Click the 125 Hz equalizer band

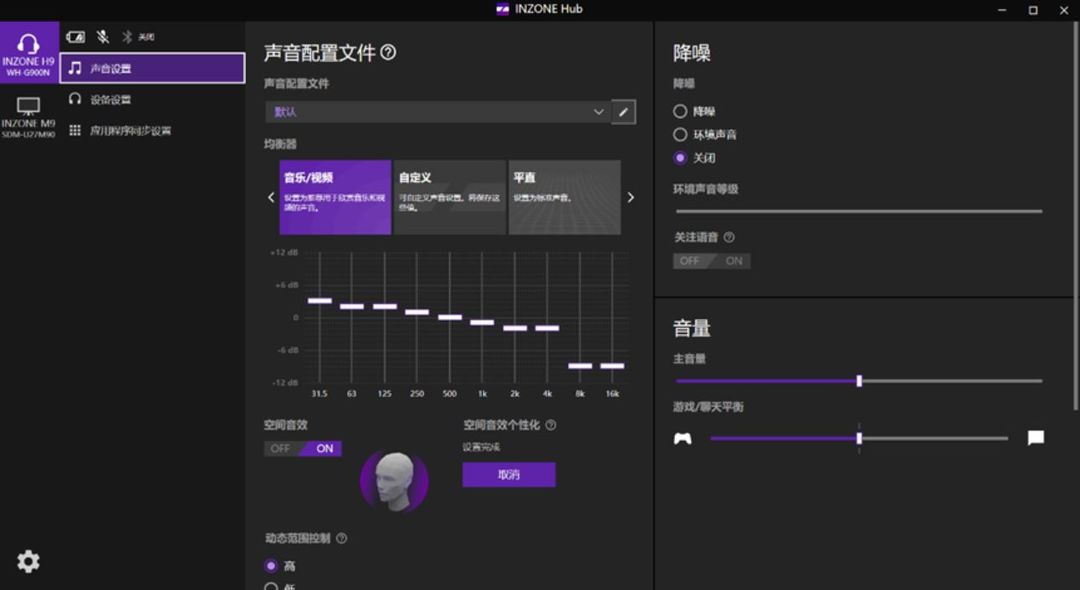385,306
